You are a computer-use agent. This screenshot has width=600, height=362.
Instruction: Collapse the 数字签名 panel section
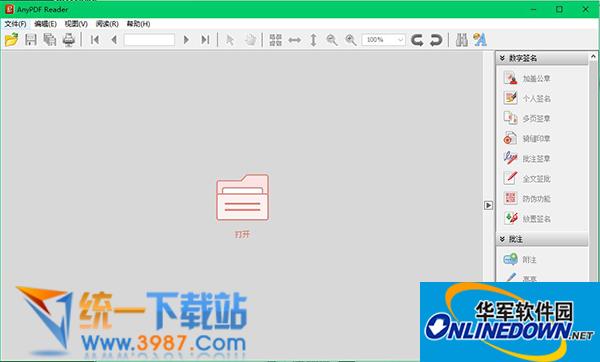pyautogui.click(x=502, y=58)
